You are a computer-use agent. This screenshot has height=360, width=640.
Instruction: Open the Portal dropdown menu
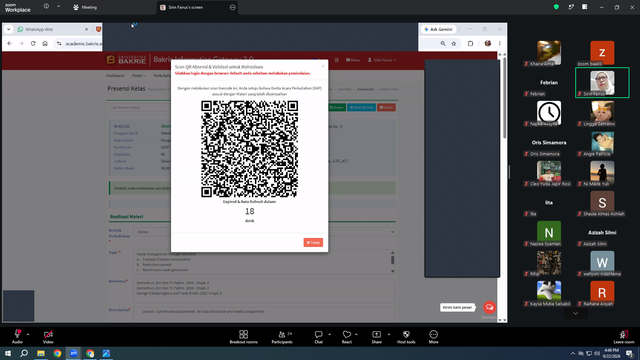138,76
